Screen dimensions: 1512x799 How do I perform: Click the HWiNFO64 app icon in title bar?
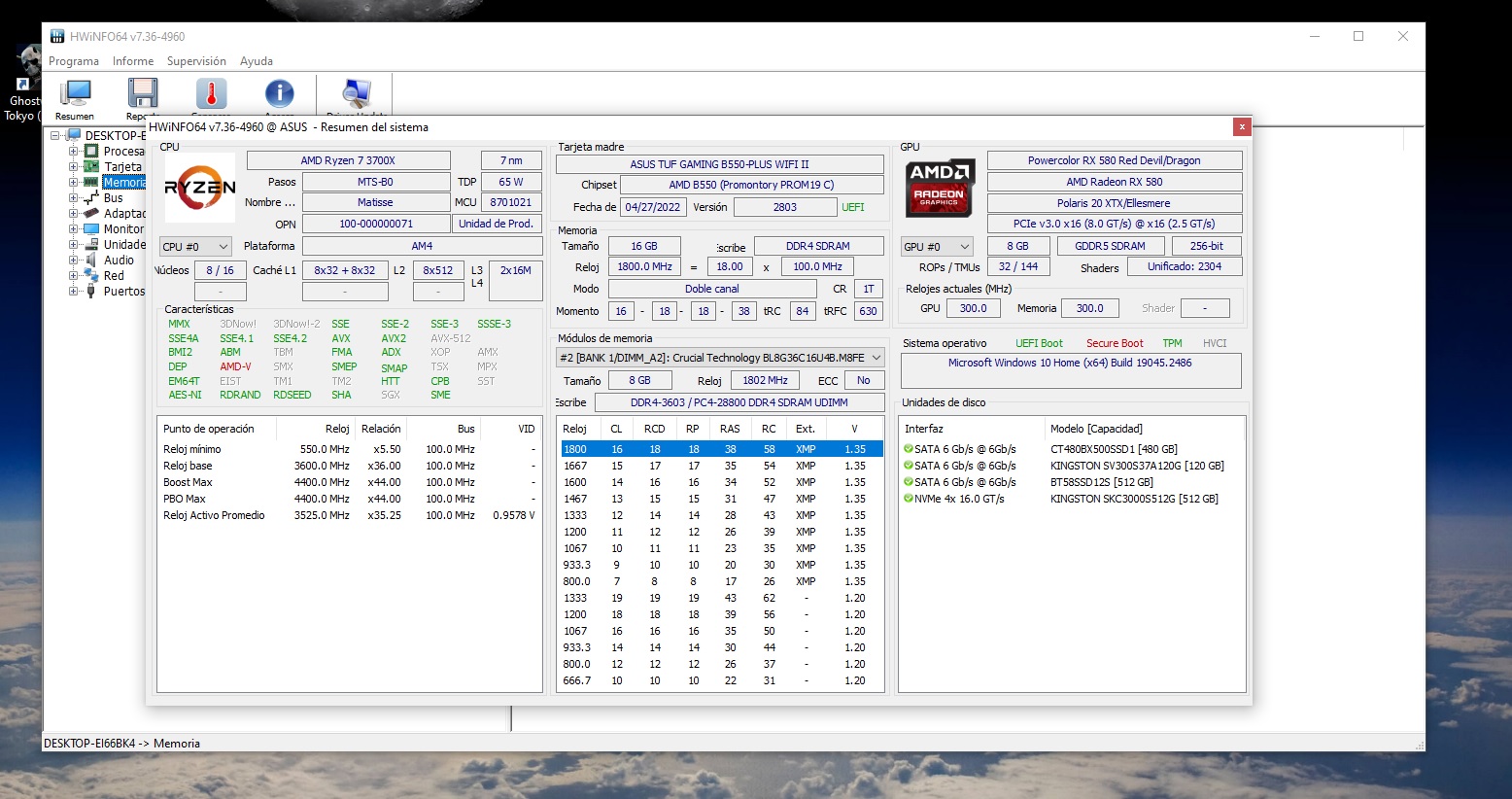57,36
